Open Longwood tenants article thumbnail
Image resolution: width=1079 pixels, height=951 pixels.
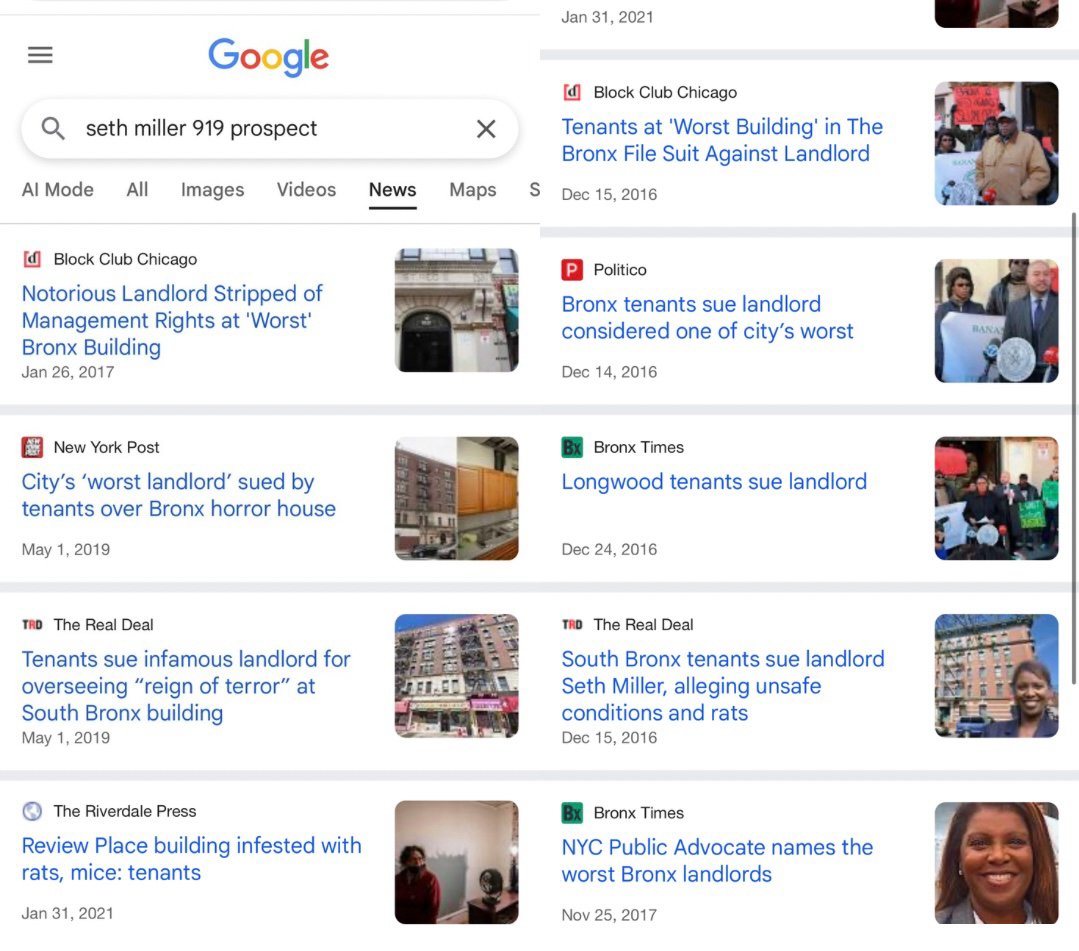996,498
